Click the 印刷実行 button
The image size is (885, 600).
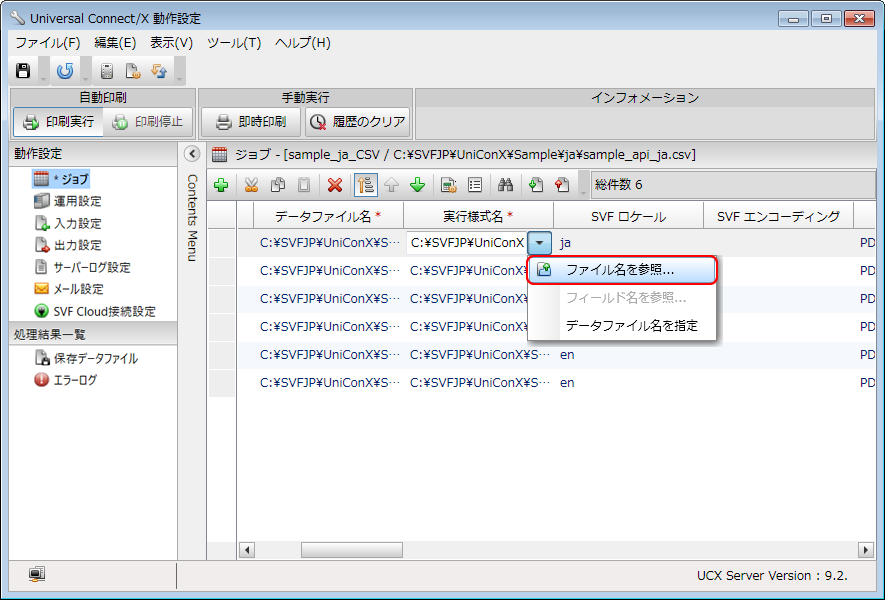(59, 122)
